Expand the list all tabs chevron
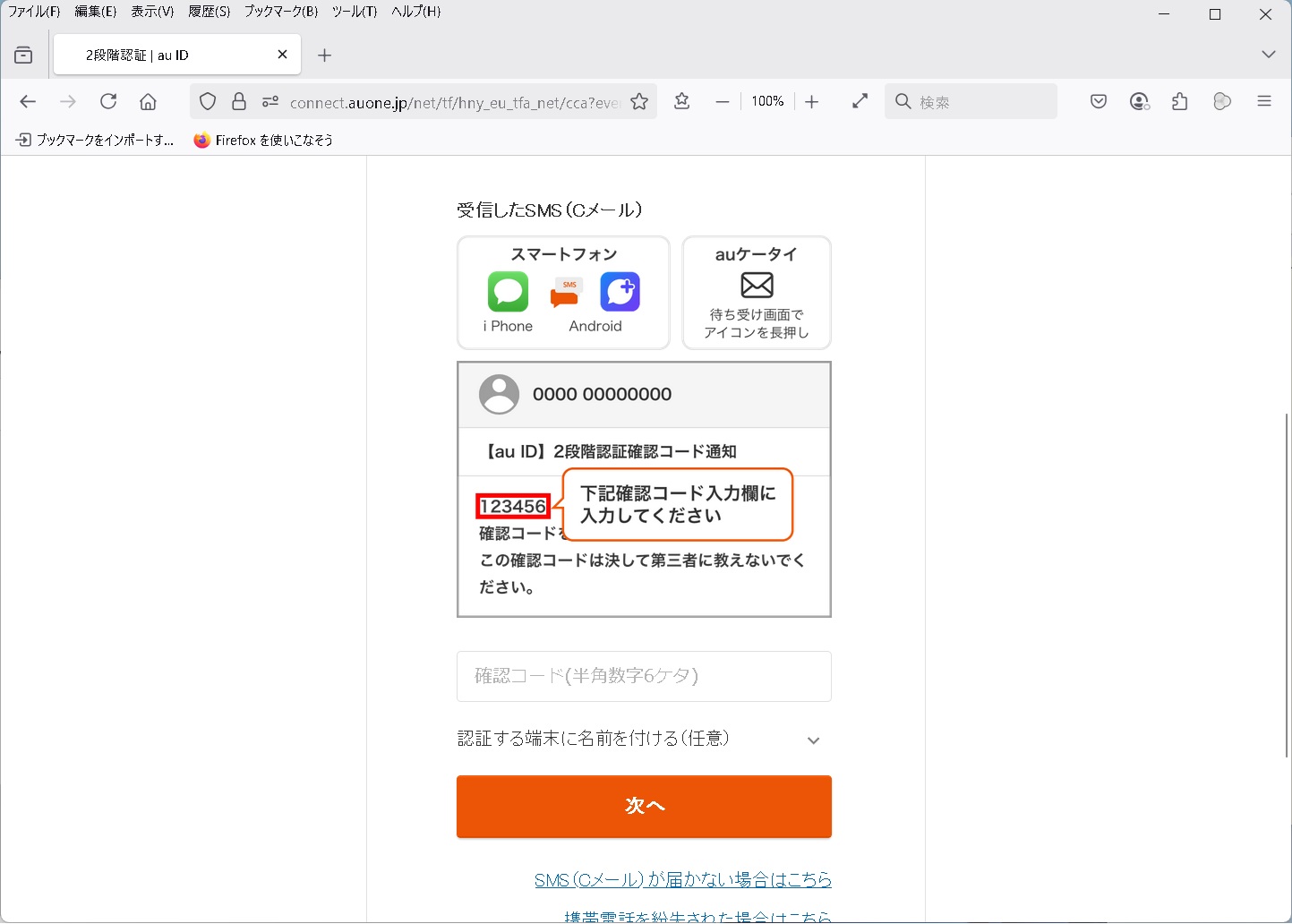The image size is (1292, 924). tap(1268, 55)
